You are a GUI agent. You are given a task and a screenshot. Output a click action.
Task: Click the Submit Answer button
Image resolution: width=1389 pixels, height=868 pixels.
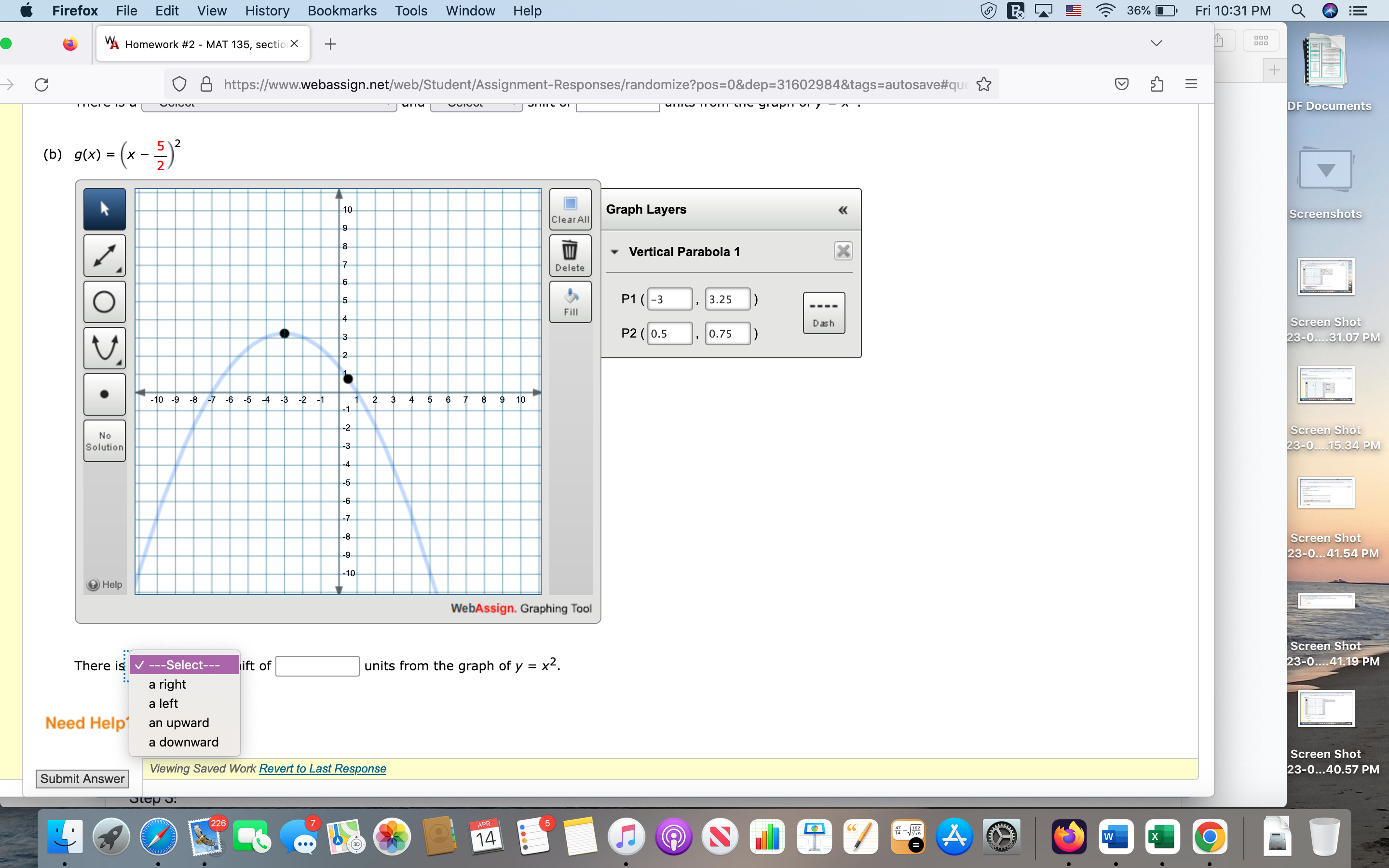click(82, 778)
